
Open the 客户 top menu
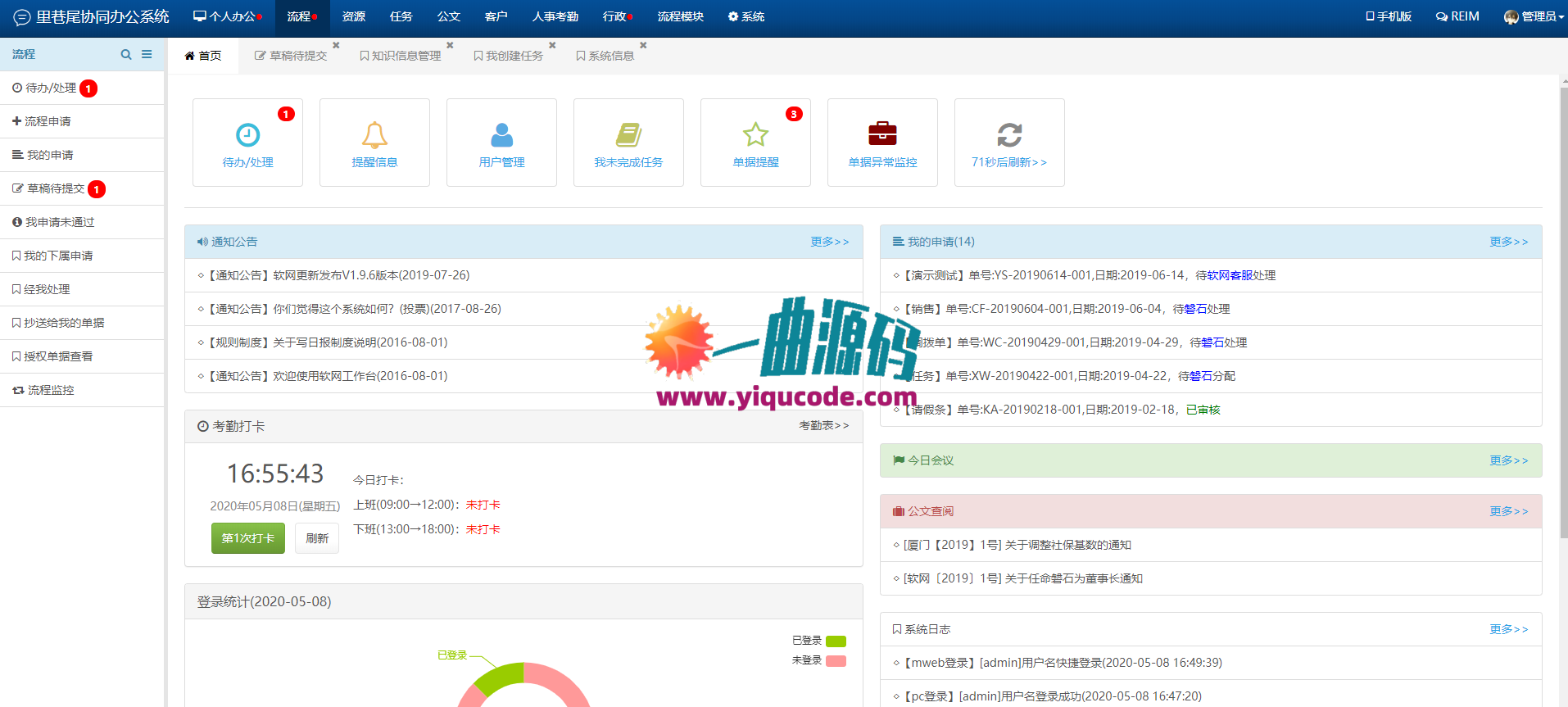[496, 16]
